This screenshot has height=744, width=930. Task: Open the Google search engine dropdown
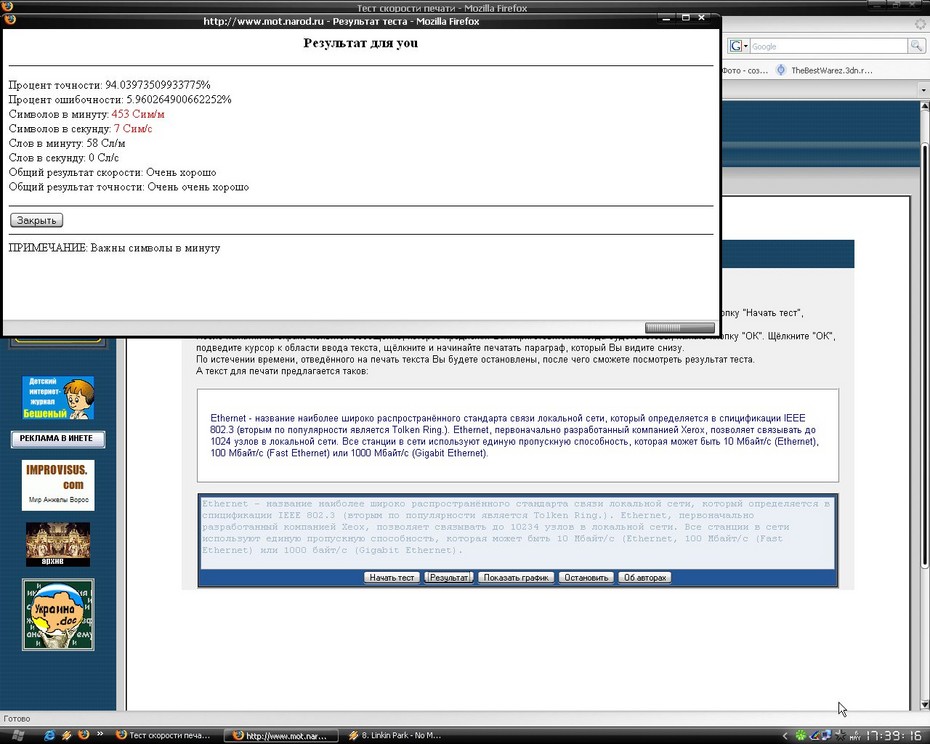pyautogui.click(x=738, y=46)
